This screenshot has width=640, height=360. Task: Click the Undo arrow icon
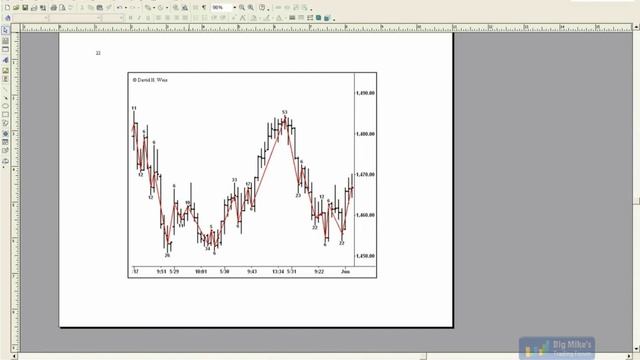(x=119, y=7)
